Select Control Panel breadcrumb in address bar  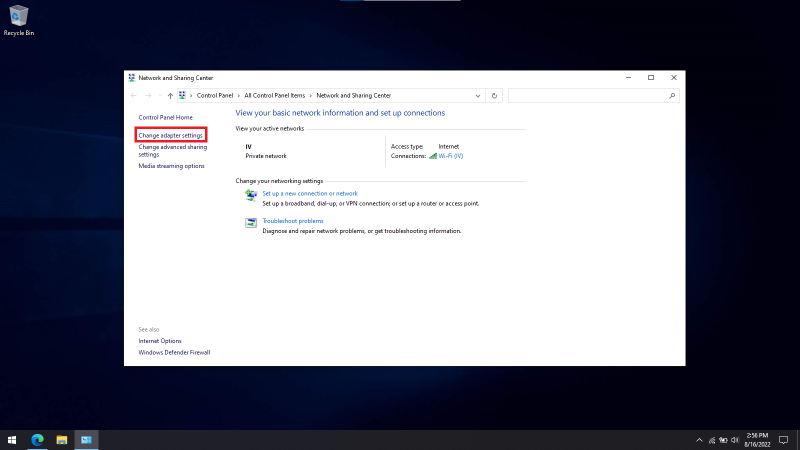click(214, 96)
